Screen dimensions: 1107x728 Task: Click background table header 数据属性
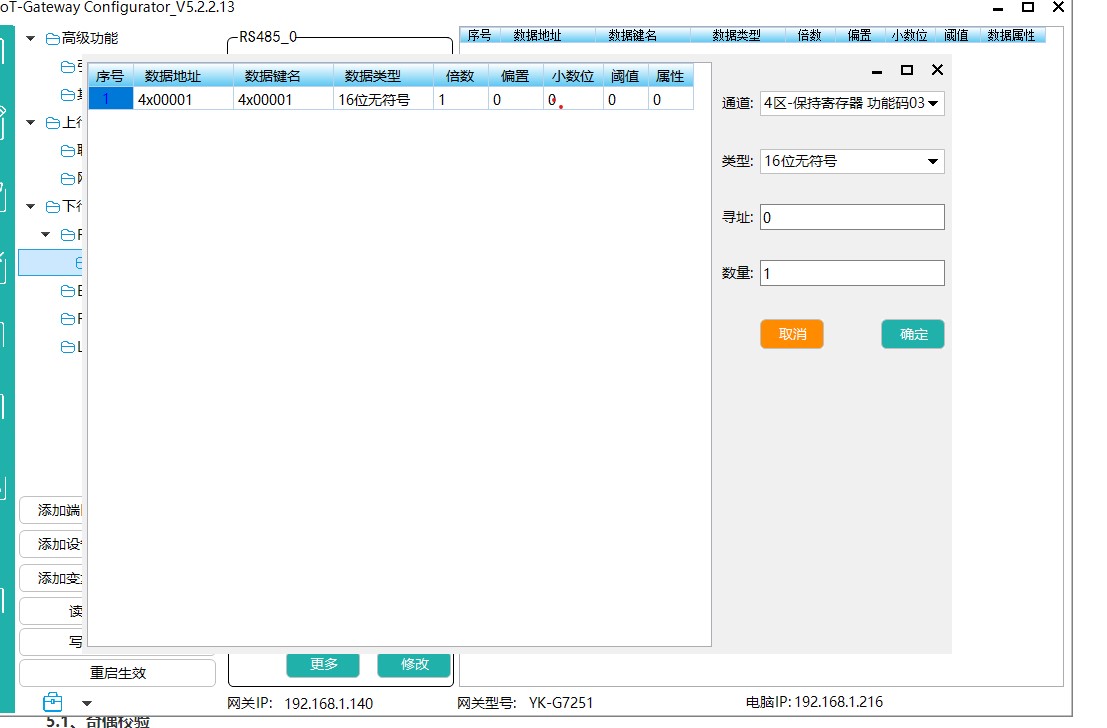pyautogui.click(x=1012, y=35)
